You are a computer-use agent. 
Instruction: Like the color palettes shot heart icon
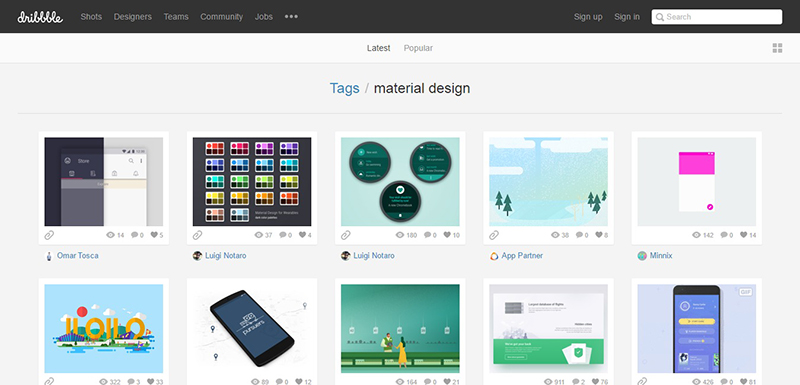[302, 235]
